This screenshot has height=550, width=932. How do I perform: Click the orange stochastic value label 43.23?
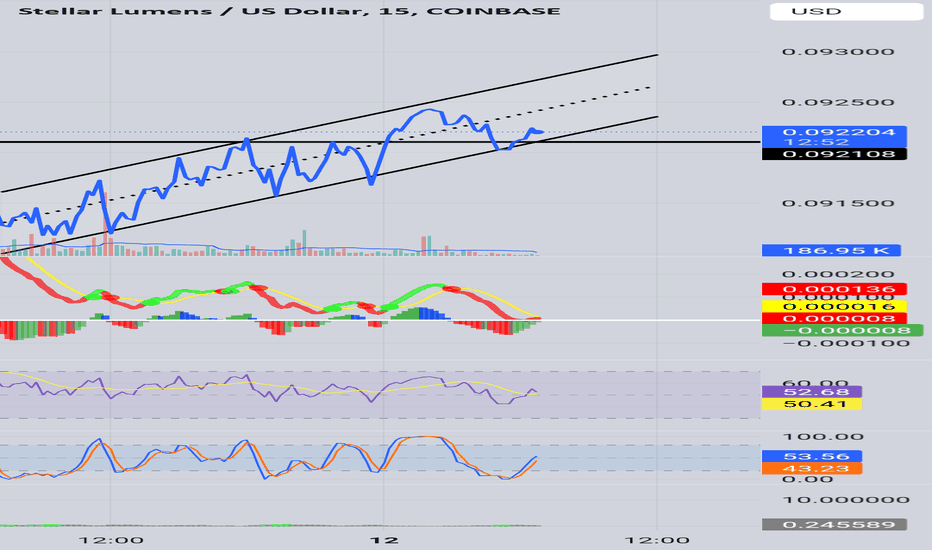(811, 469)
